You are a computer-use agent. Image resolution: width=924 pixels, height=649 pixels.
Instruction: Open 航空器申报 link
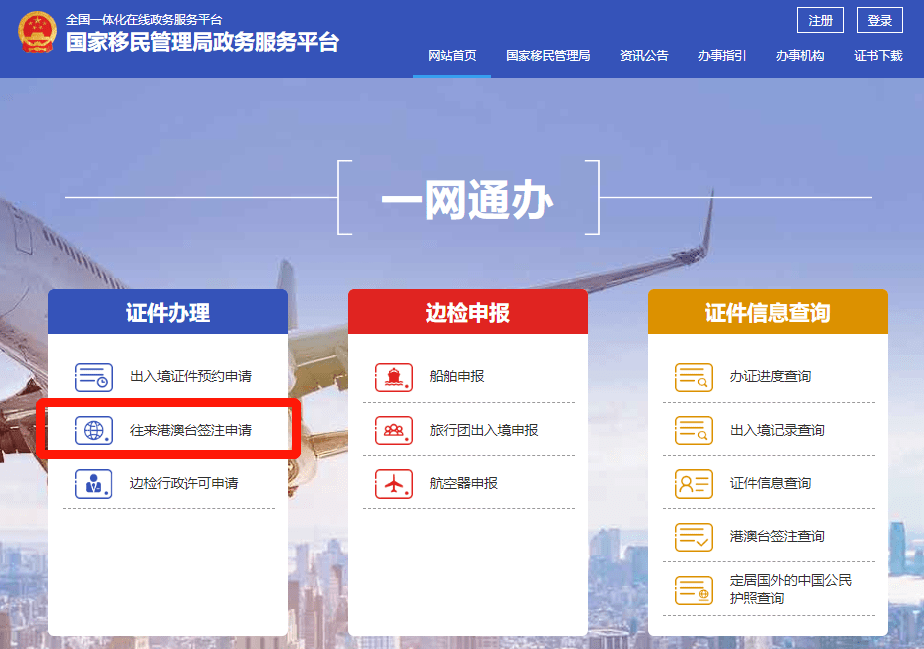[x=464, y=483]
